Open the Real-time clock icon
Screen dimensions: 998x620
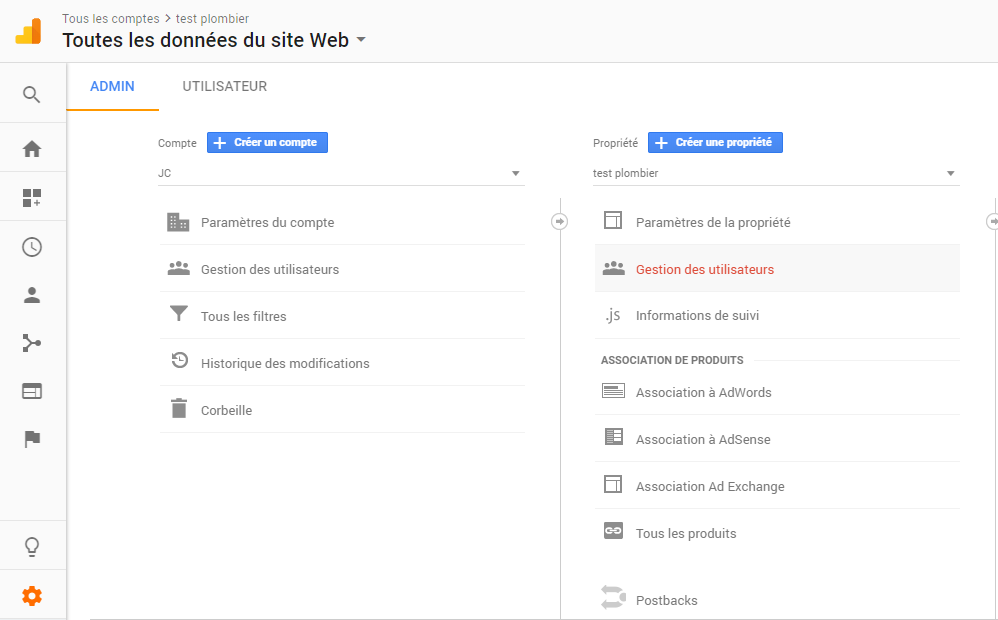click(x=32, y=247)
